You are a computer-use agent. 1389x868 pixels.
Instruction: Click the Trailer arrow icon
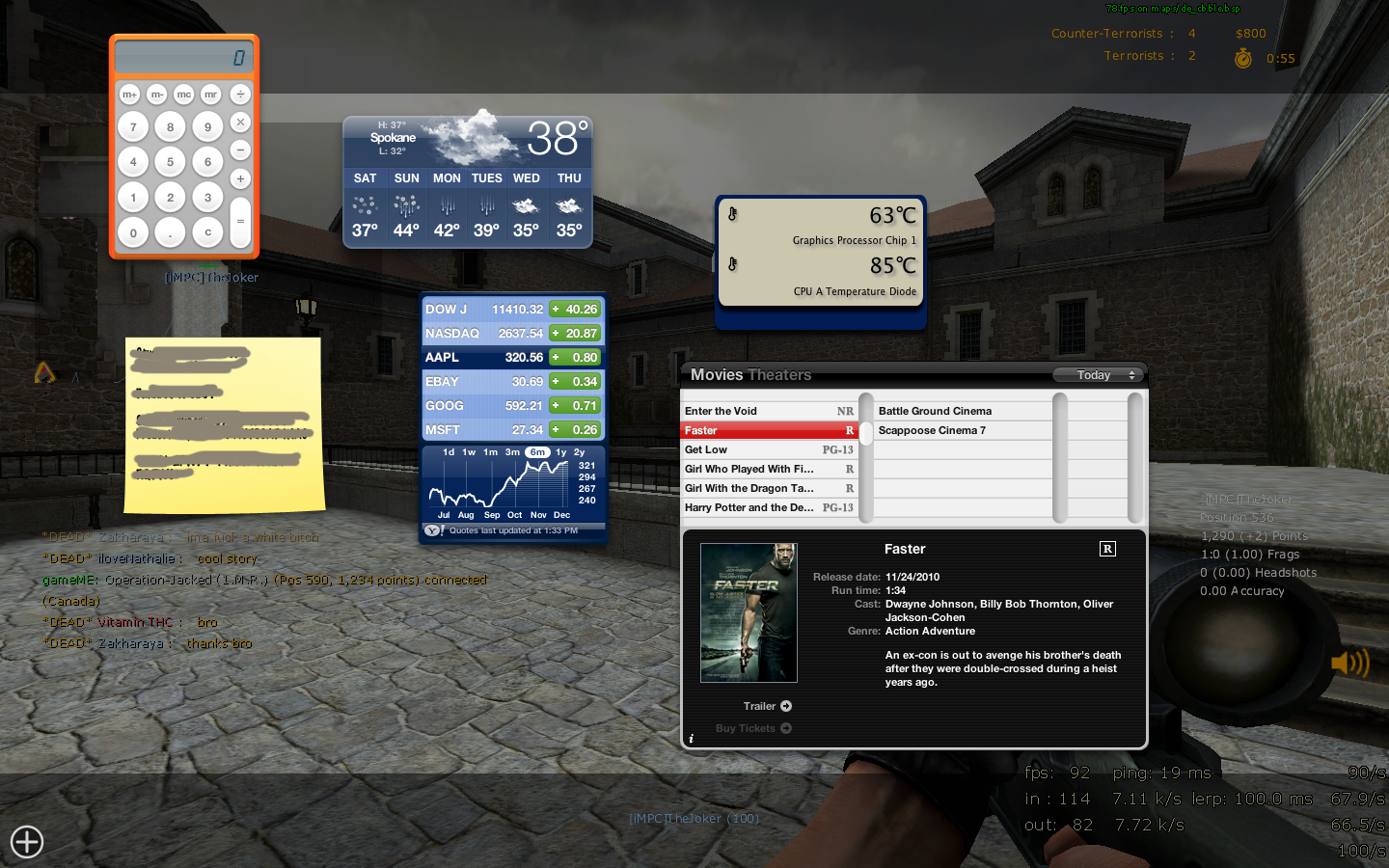(x=786, y=706)
